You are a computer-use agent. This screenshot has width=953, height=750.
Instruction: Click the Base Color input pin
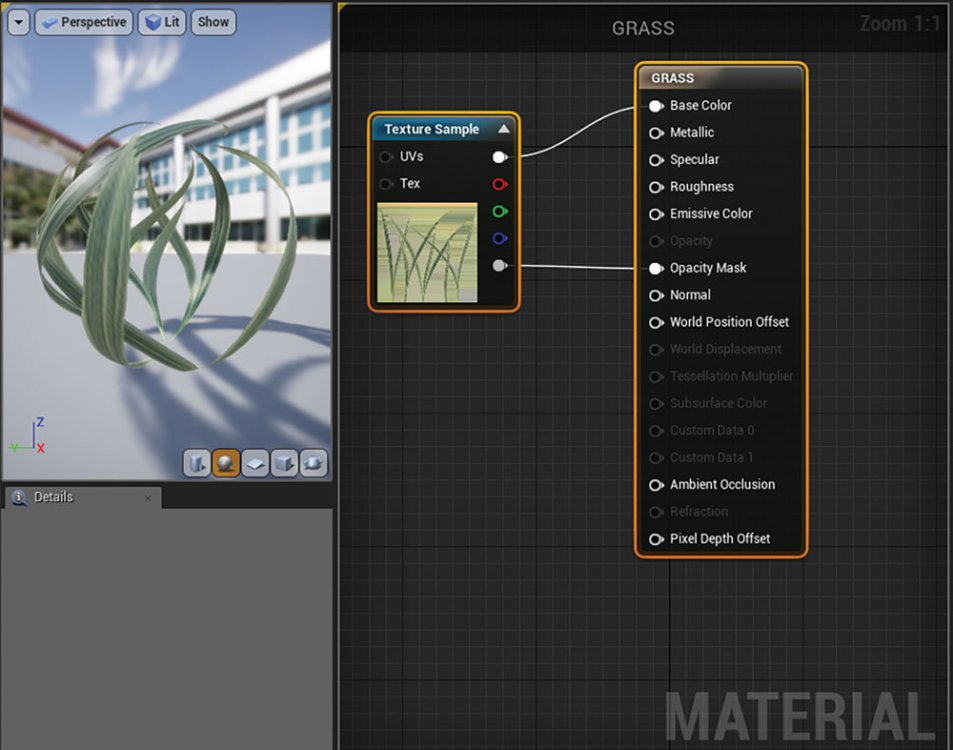pos(656,106)
